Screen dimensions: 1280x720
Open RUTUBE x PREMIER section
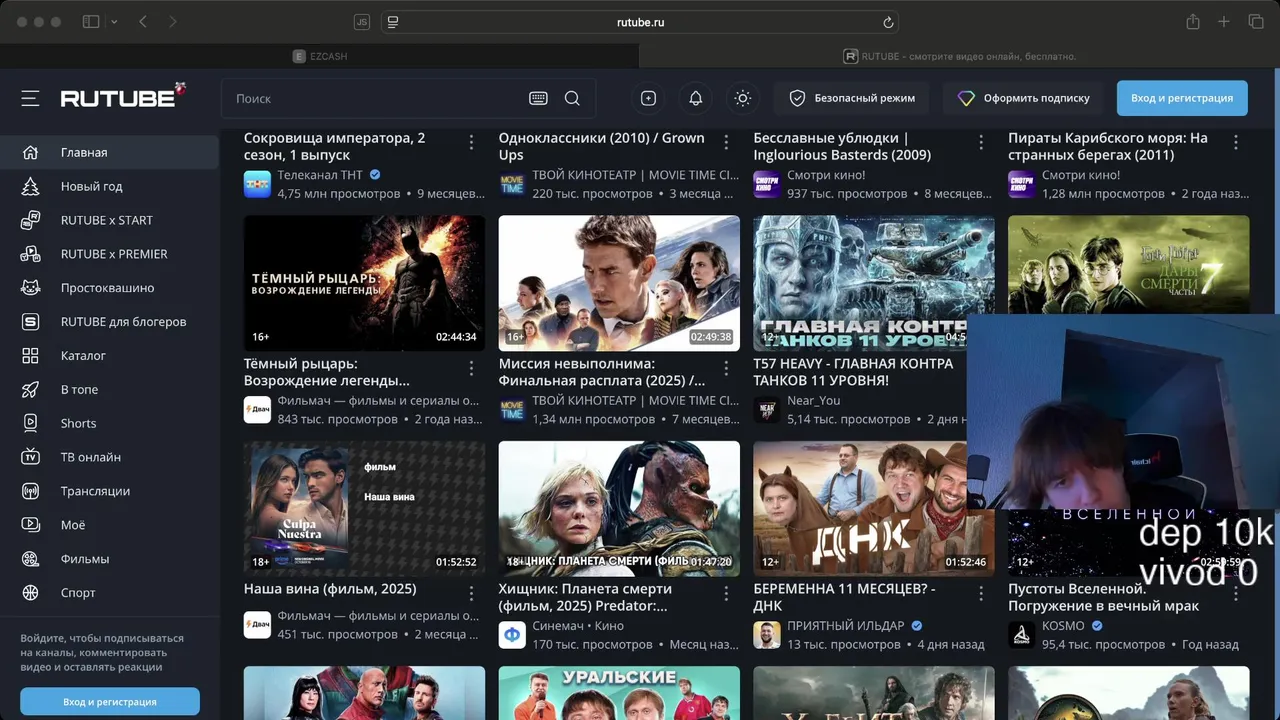pos(109,254)
